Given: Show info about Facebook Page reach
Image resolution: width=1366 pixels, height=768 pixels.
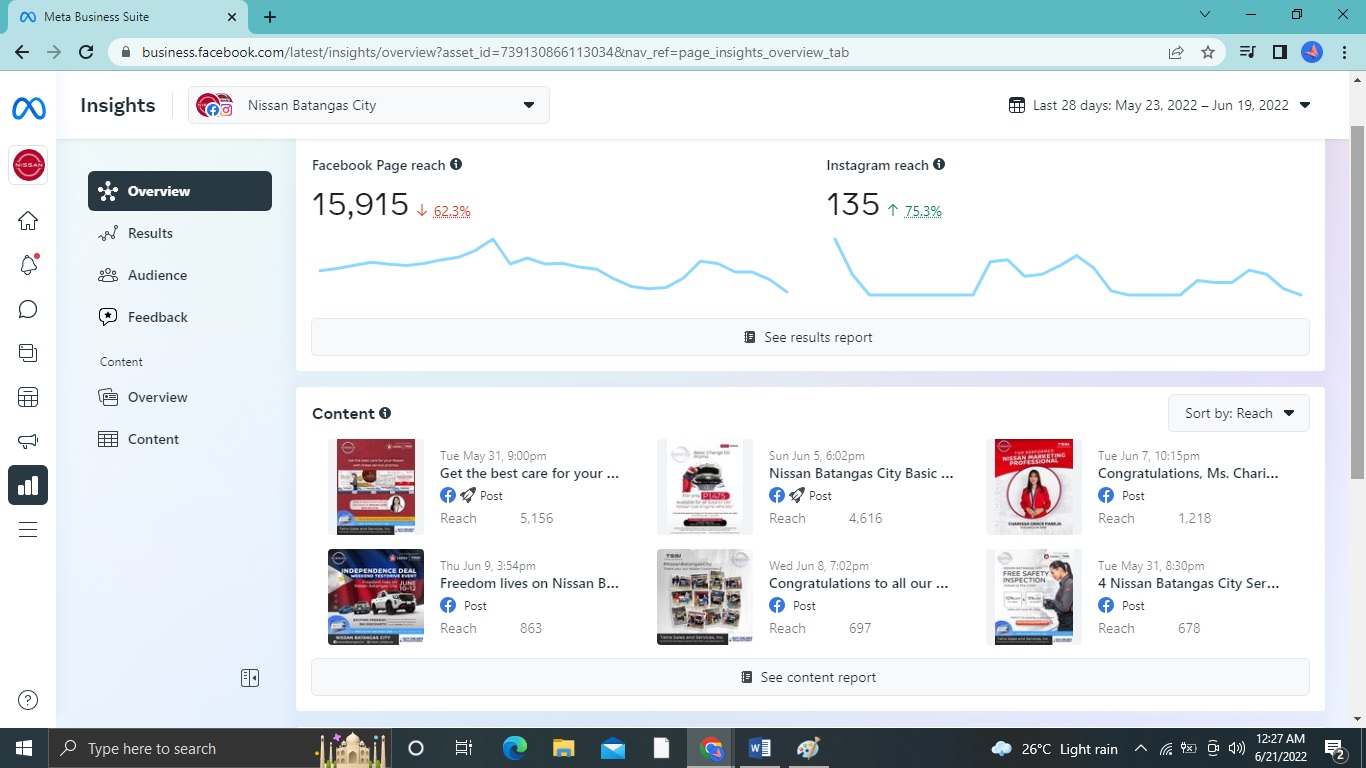Looking at the screenshot, I should click(456, 164).
